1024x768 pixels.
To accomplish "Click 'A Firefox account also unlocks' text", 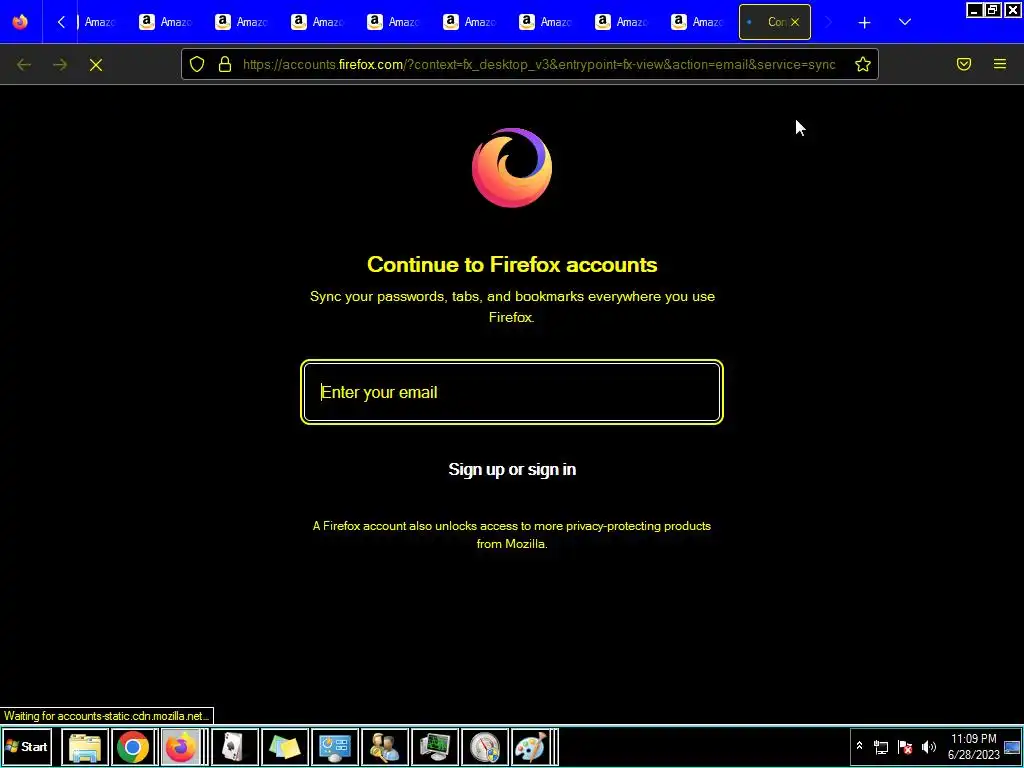I will [x=512, y=534].
